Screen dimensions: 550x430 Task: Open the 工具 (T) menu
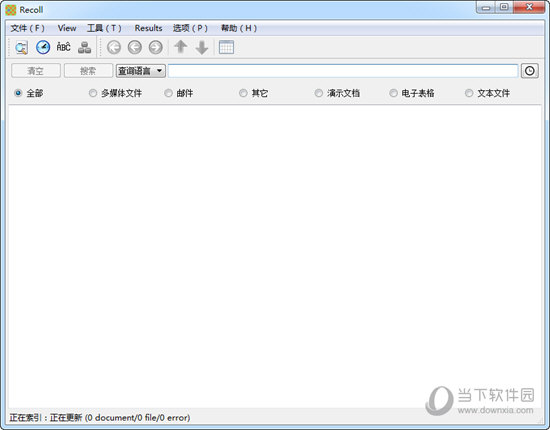point(104,28)
